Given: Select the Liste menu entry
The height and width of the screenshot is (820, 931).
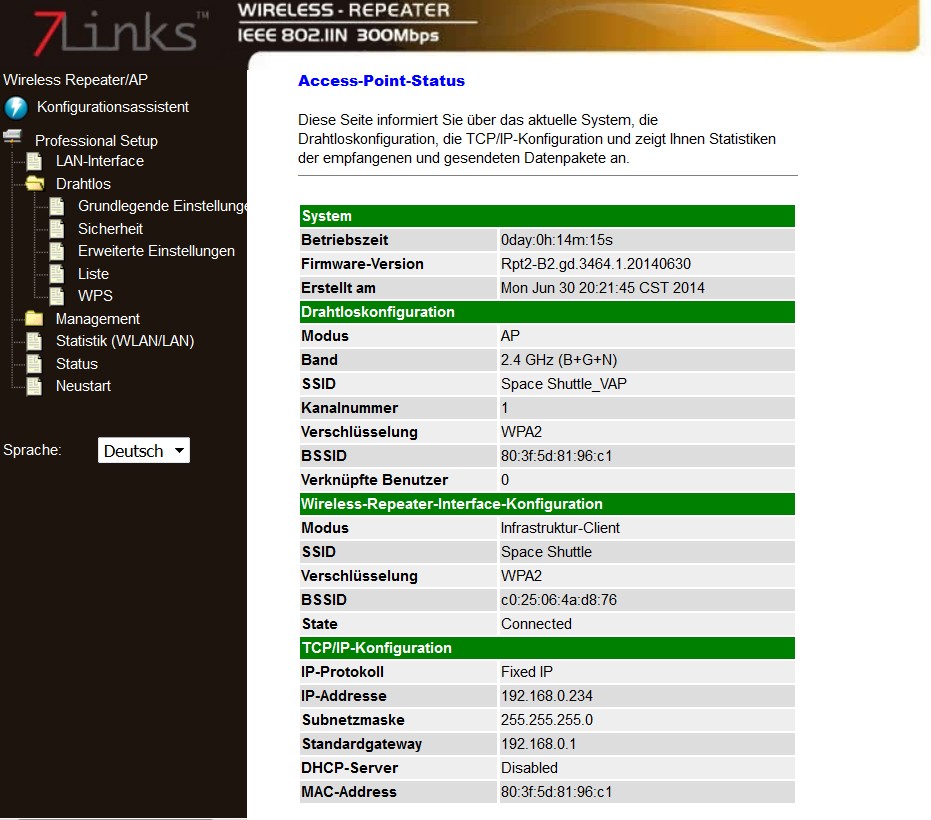Looking at the screenshot, I should [x=93, y=274].
